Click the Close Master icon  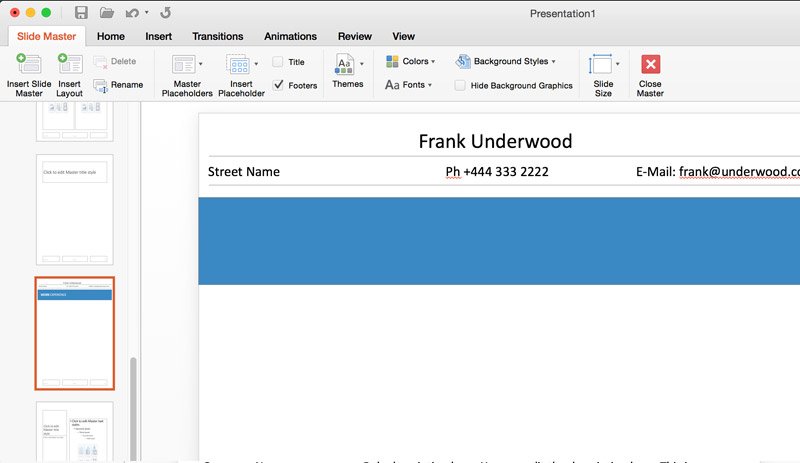click(x=650, y=65)
